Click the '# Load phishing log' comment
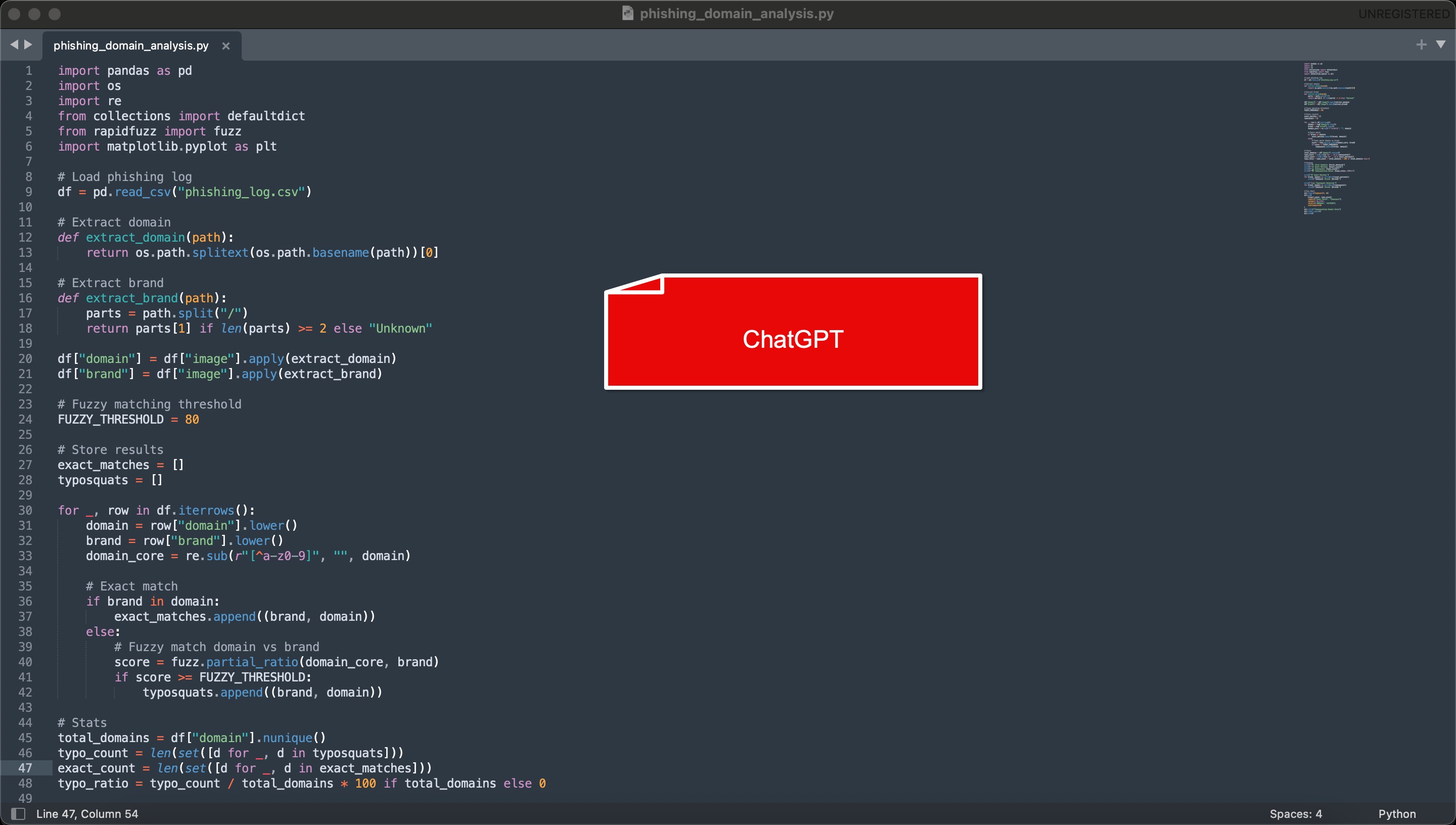Viewport: 1456px width, 825px height. coord(125,177)
